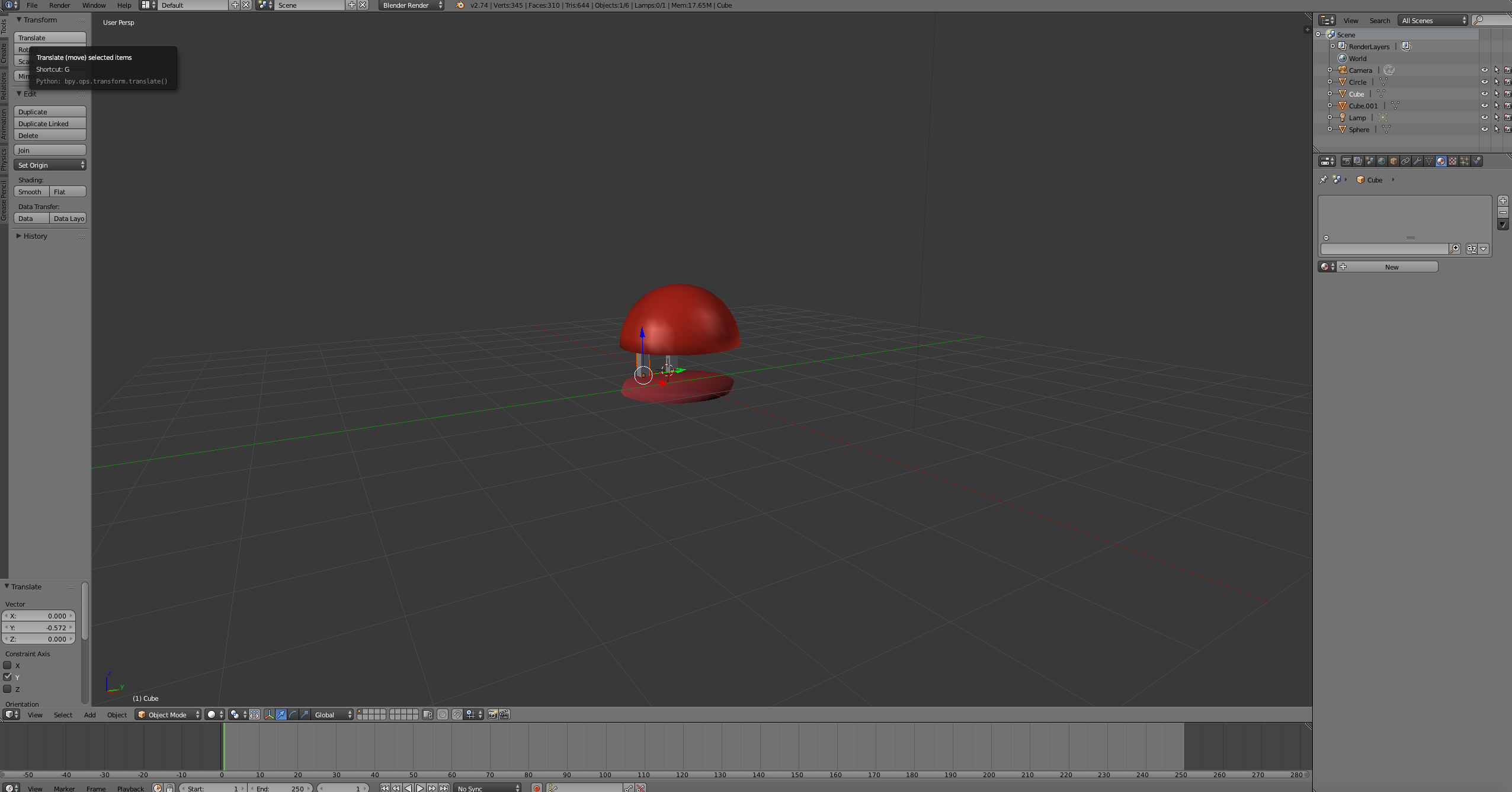Click the Blender info icon in the top bar
1512x792 pixels.
(x=9, y=5)
